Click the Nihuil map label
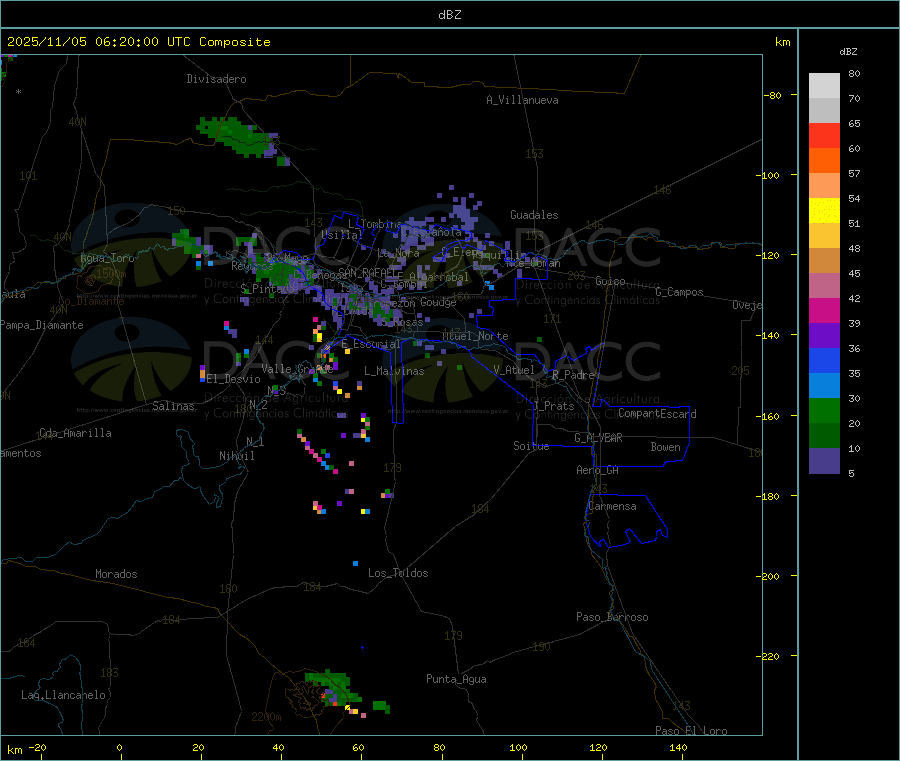This screenshot has height=761, width=900. pos(236,456)
